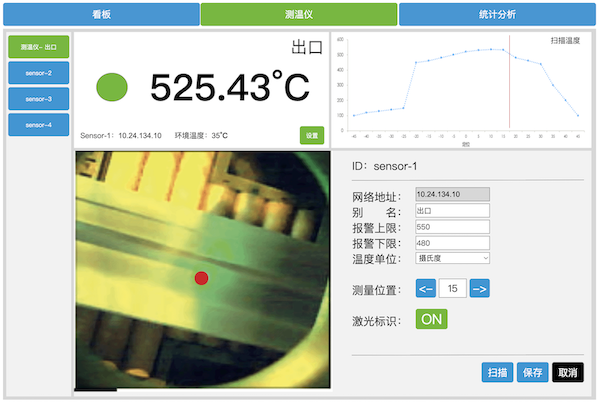Select 测温仪-出口 in the sidebar
Image resolution: width=600 pixels, height=402 pixels.
pos(39,47)
